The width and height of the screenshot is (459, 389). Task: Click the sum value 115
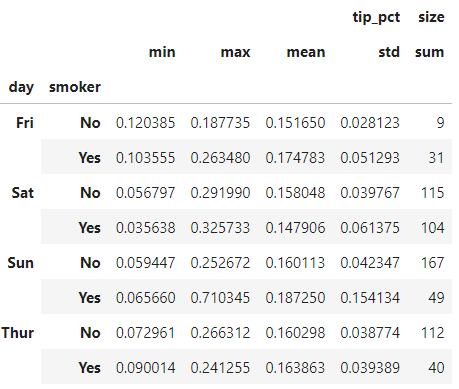(x=433, y=193)
